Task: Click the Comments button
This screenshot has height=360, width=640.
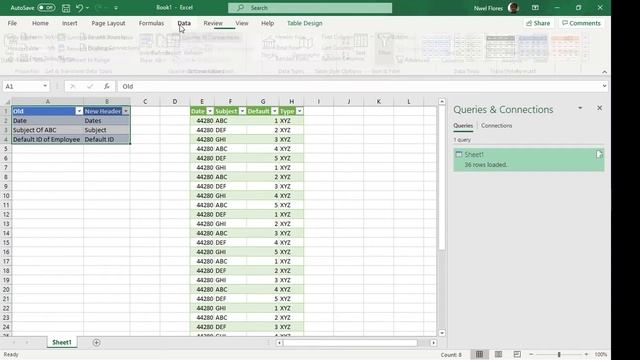Action: point(581,23)
